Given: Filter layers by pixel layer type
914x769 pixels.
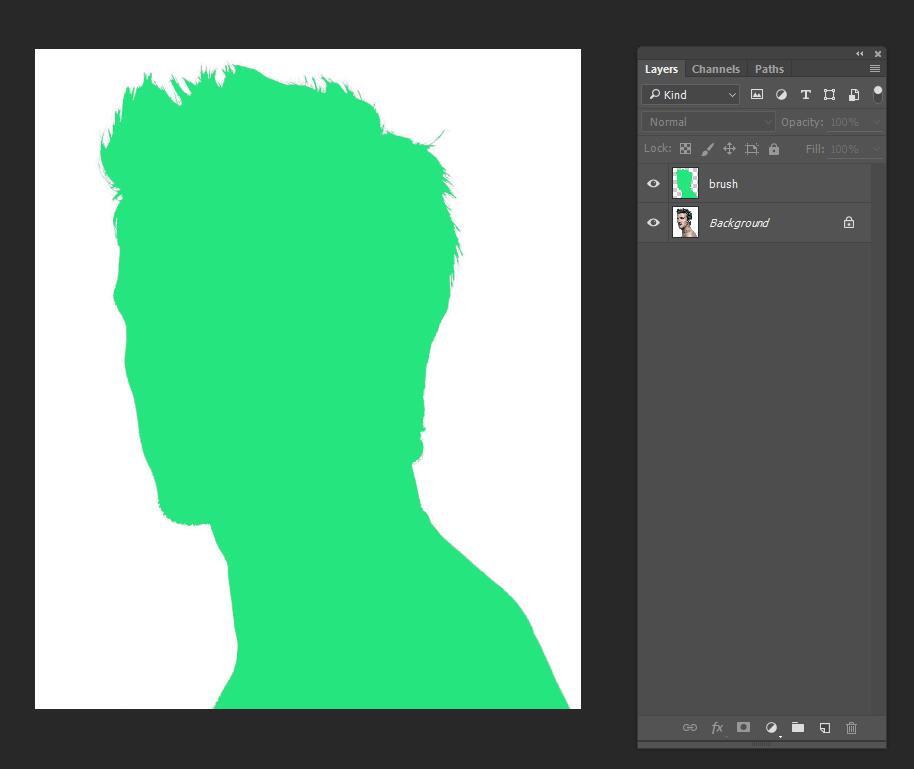Looking at the screenshot, I should 757,95.
